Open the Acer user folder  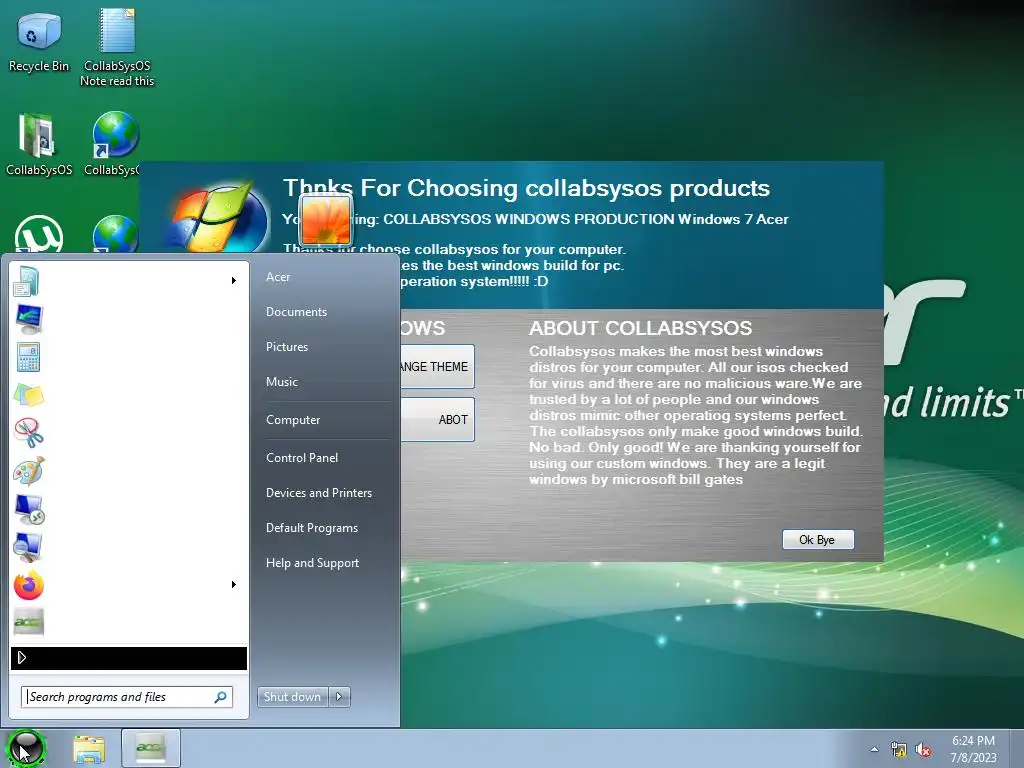pyautogui.click(x=278, y=277)
